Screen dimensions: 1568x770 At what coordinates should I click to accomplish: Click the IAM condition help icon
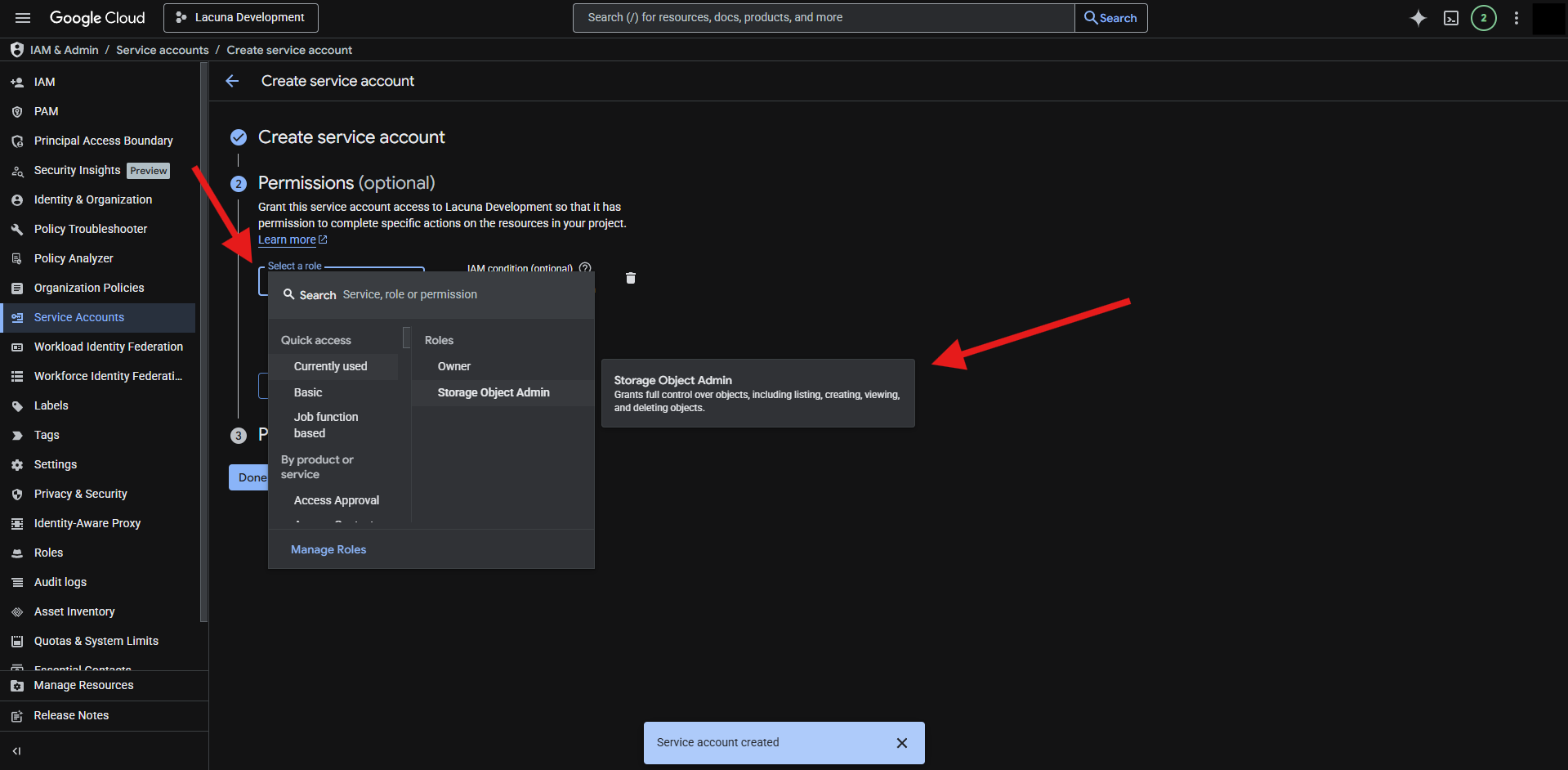585,268
